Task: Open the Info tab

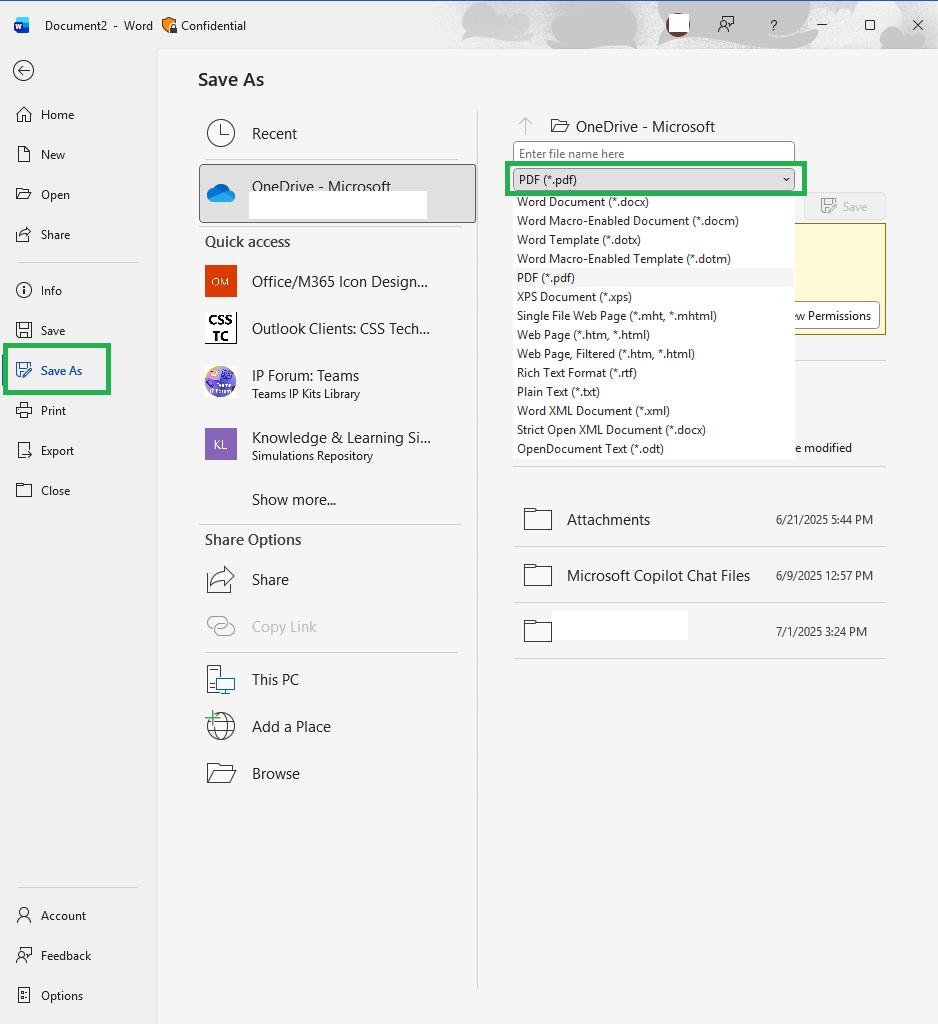Action: click(39, 291)
